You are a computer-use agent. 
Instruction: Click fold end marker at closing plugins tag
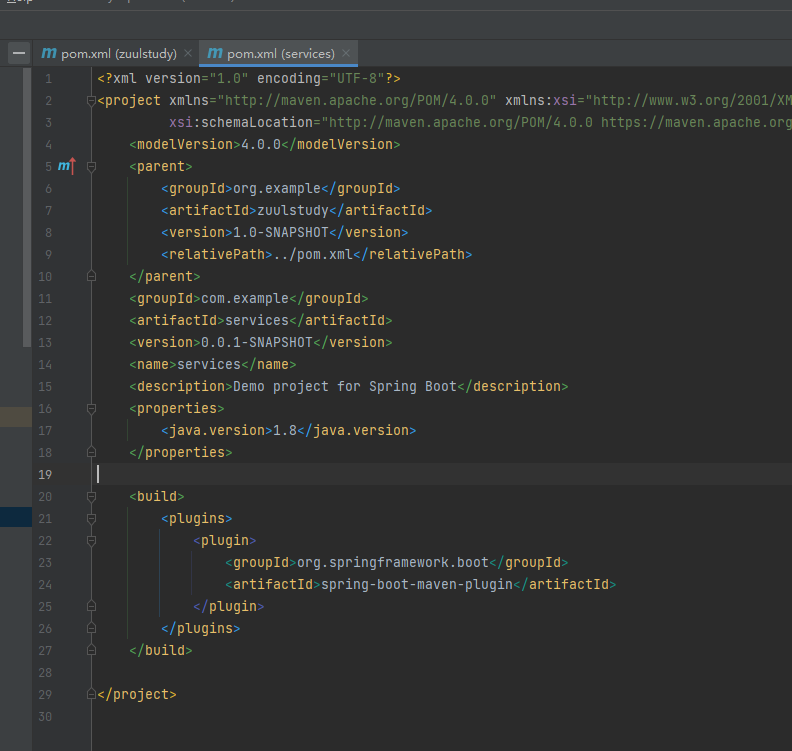coord(91,628)
